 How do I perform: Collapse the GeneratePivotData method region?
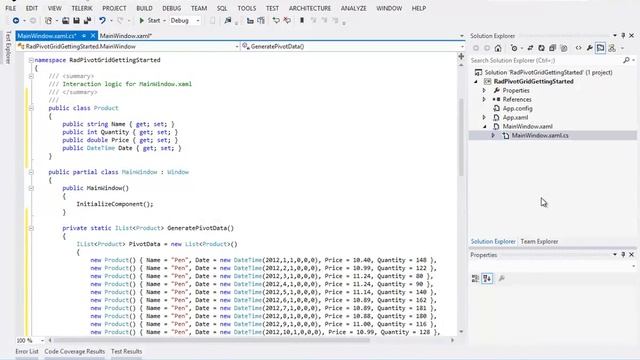[31, 228]
